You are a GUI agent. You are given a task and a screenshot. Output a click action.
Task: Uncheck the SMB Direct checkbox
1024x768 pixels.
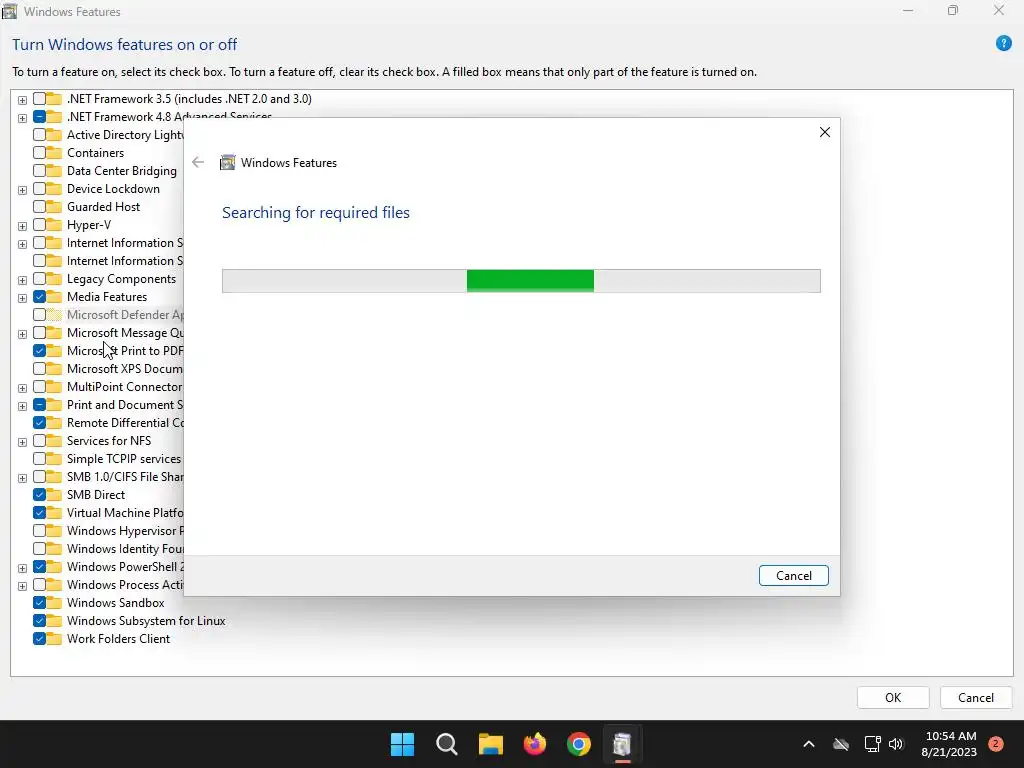pos(39,495)
